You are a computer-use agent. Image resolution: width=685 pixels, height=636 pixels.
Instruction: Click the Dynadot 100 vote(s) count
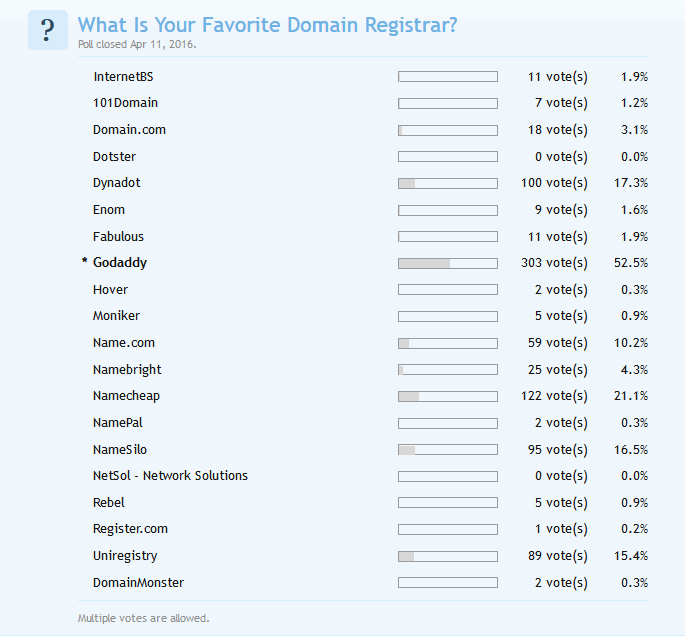554,183
